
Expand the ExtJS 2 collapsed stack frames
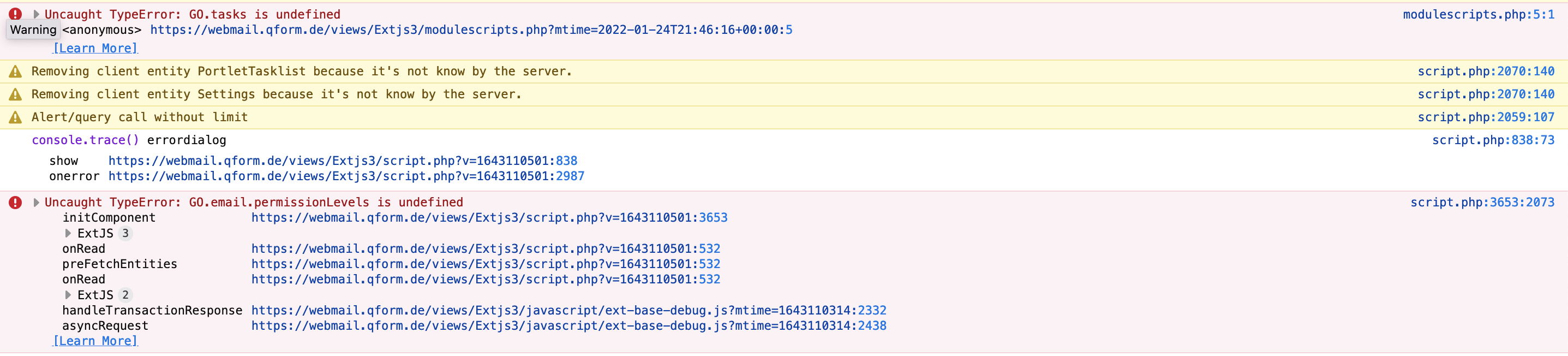[67, 294]
